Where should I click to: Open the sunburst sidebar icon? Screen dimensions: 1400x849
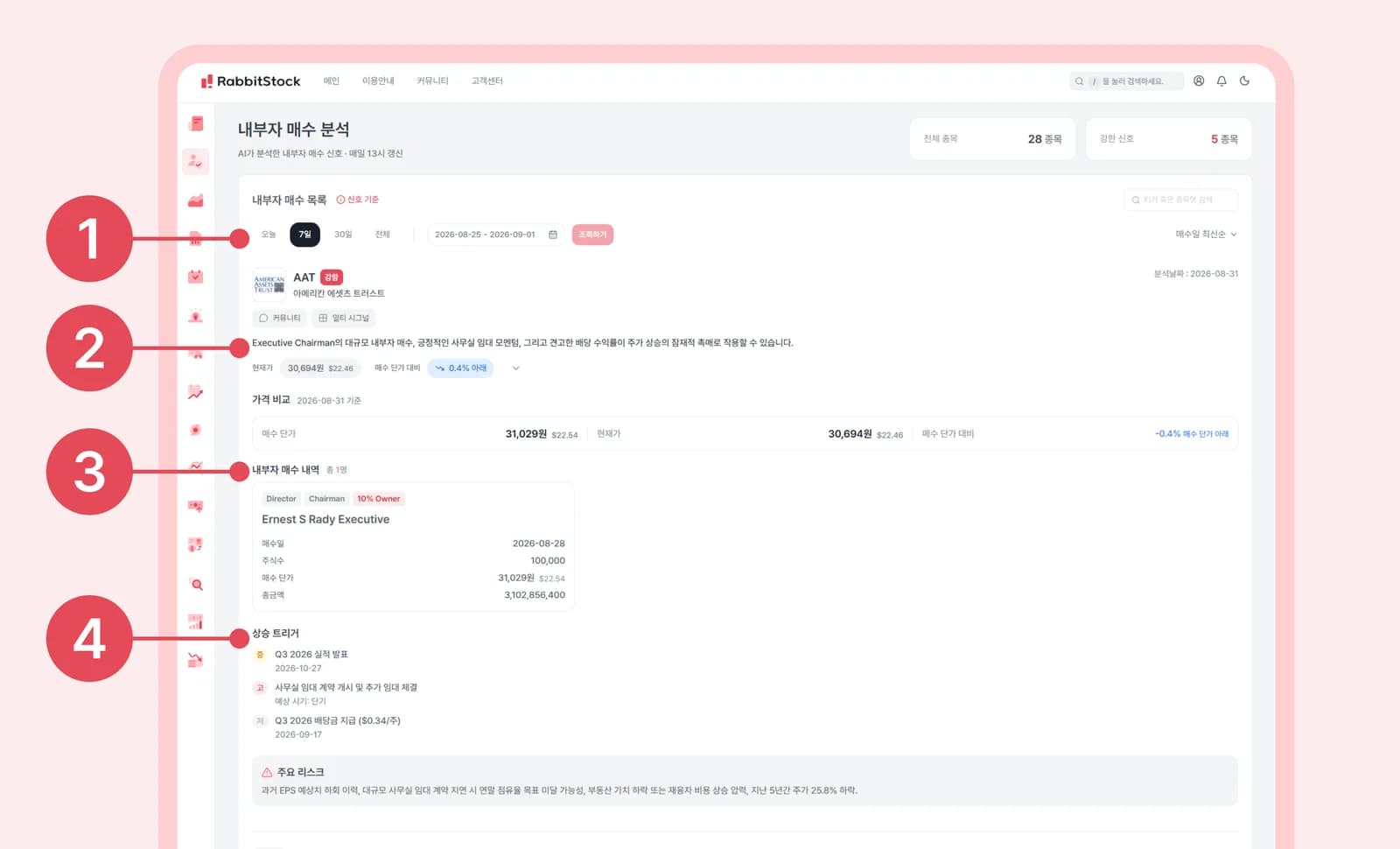coord(196,430)
